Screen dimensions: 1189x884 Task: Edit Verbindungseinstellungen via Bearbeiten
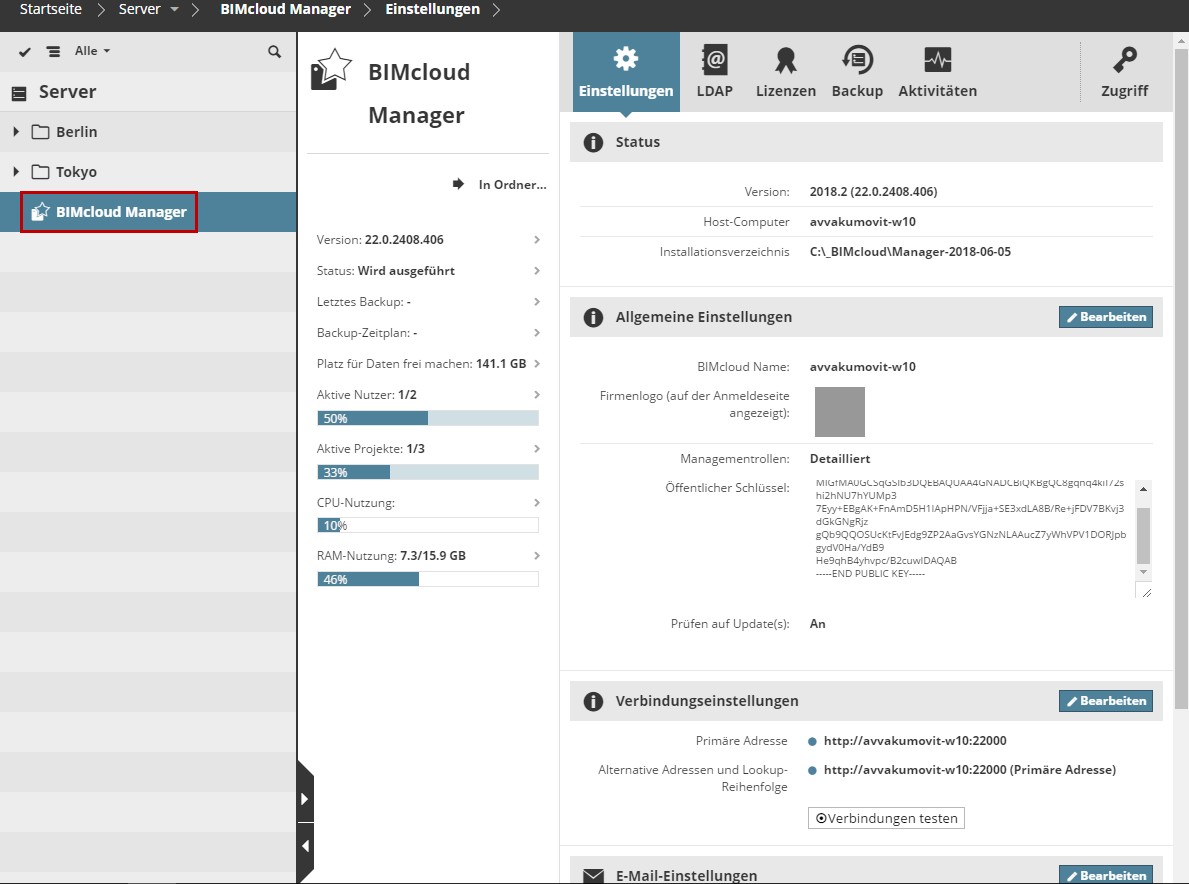coord(1106,701)
